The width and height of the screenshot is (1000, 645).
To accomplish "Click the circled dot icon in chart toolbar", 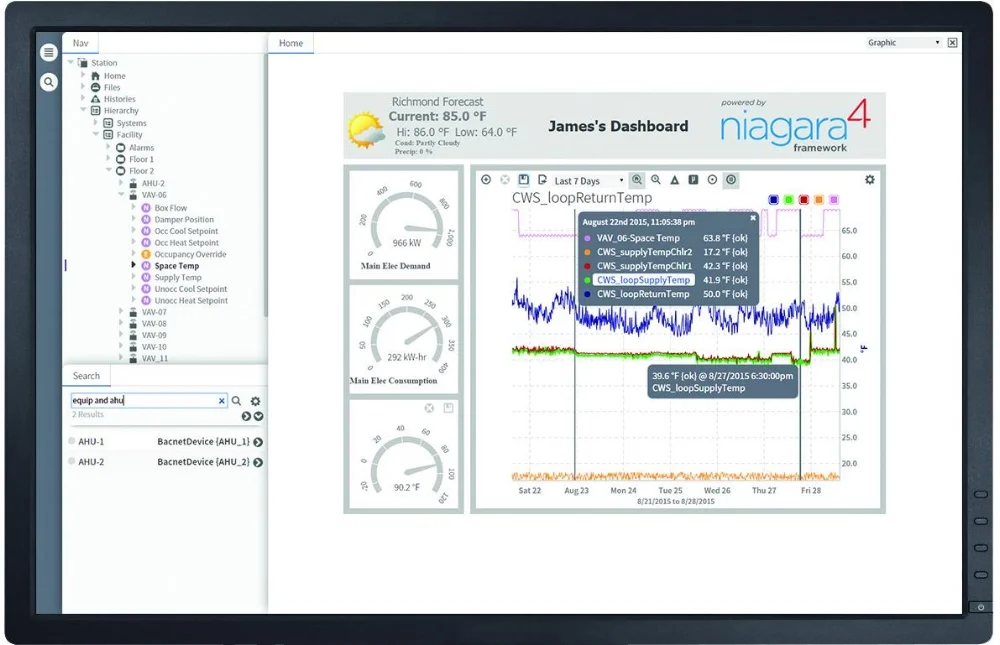I will pyautogui.click(x=712, y=180).
